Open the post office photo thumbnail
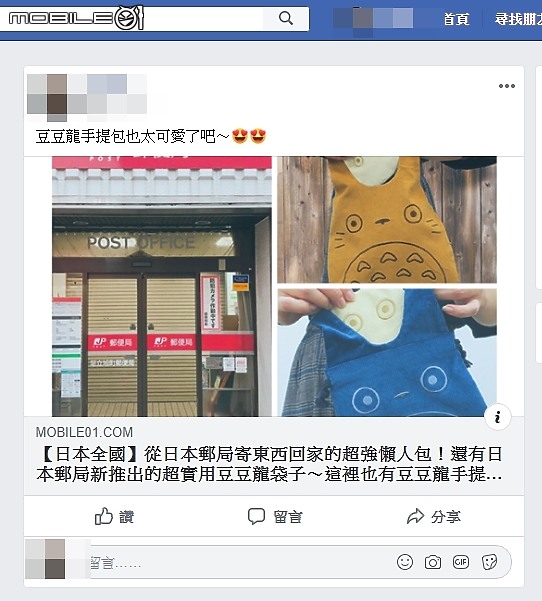The height and width of the screenshot is (601, 542). point(162,286)
